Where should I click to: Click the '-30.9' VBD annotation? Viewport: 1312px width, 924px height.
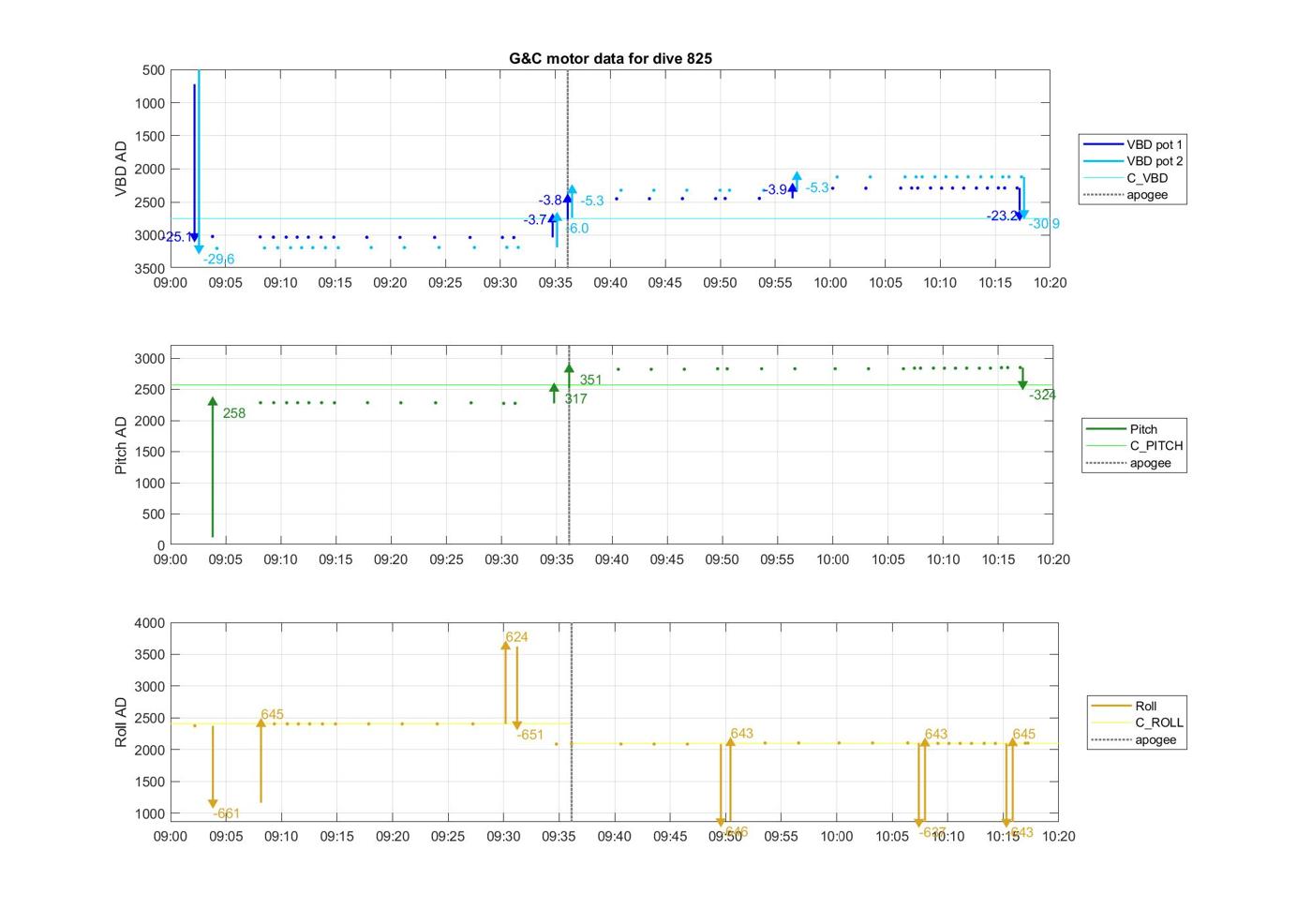(x=1044, y=224)
